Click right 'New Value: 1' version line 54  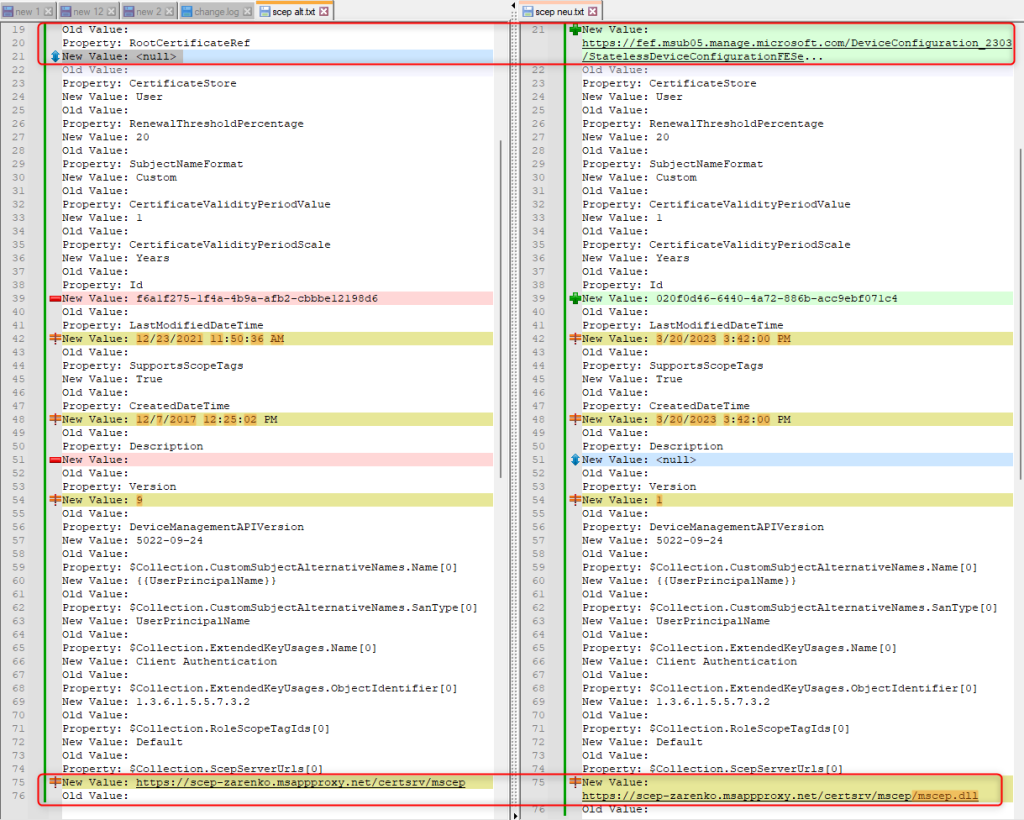622,500
